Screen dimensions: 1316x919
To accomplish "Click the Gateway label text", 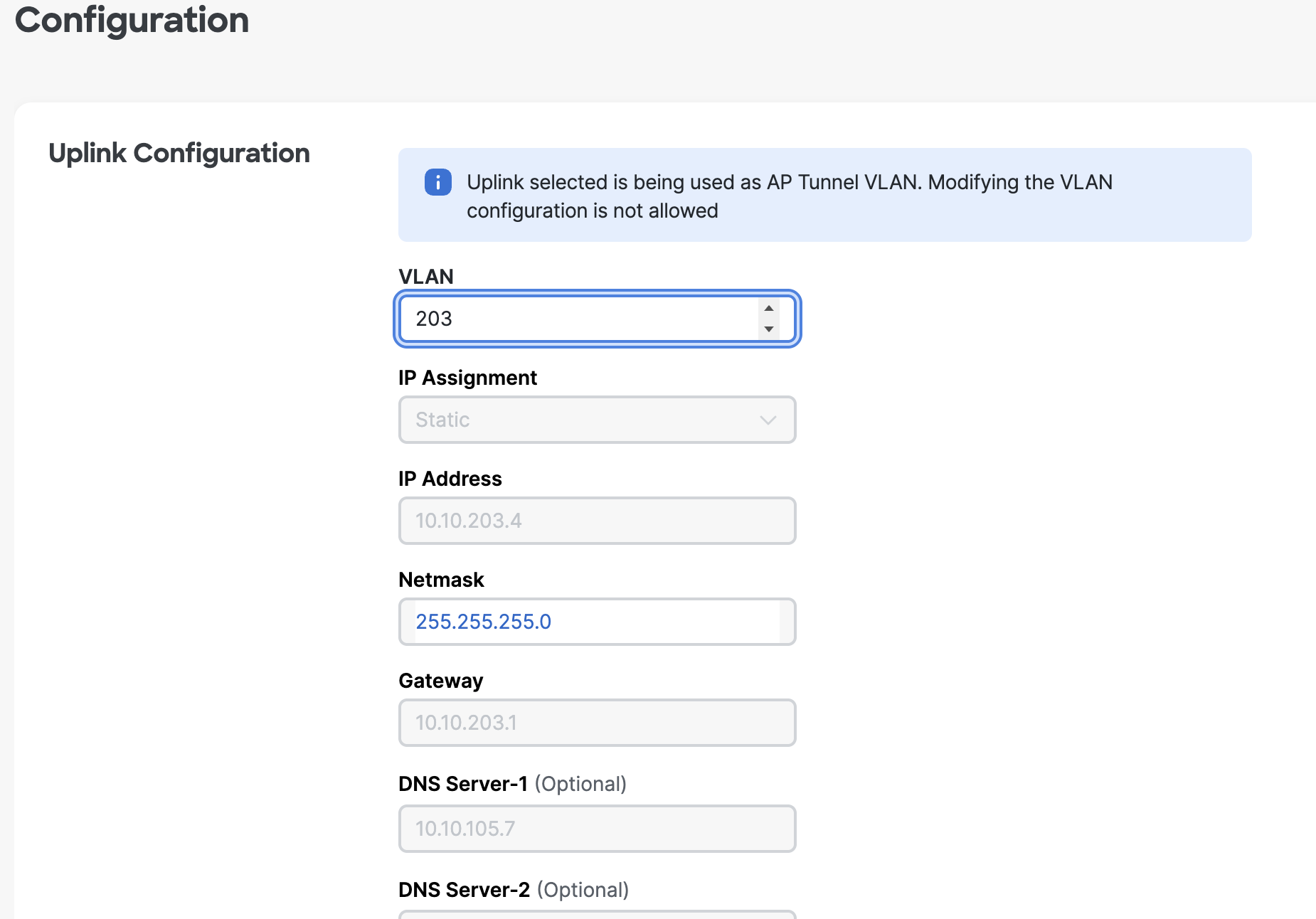I will 440,681.
